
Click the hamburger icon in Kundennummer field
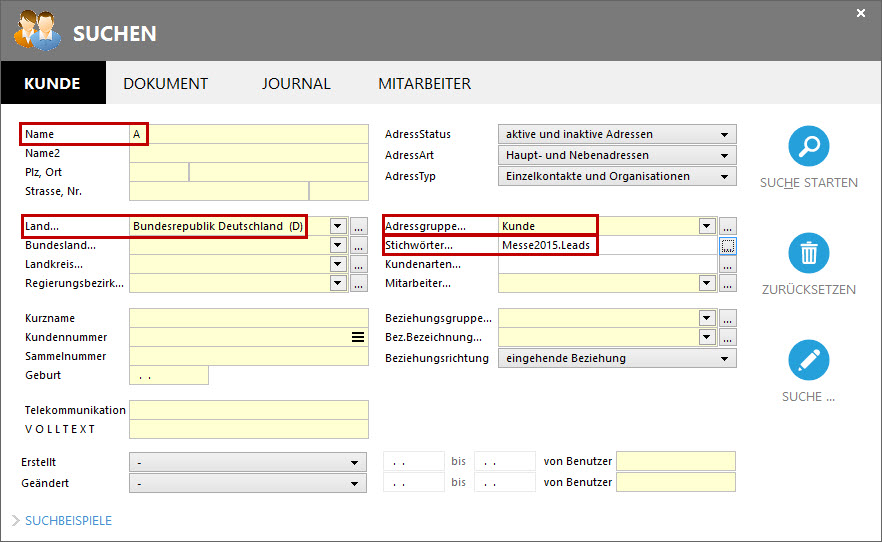pyautogui.click(x=358, y=338)
